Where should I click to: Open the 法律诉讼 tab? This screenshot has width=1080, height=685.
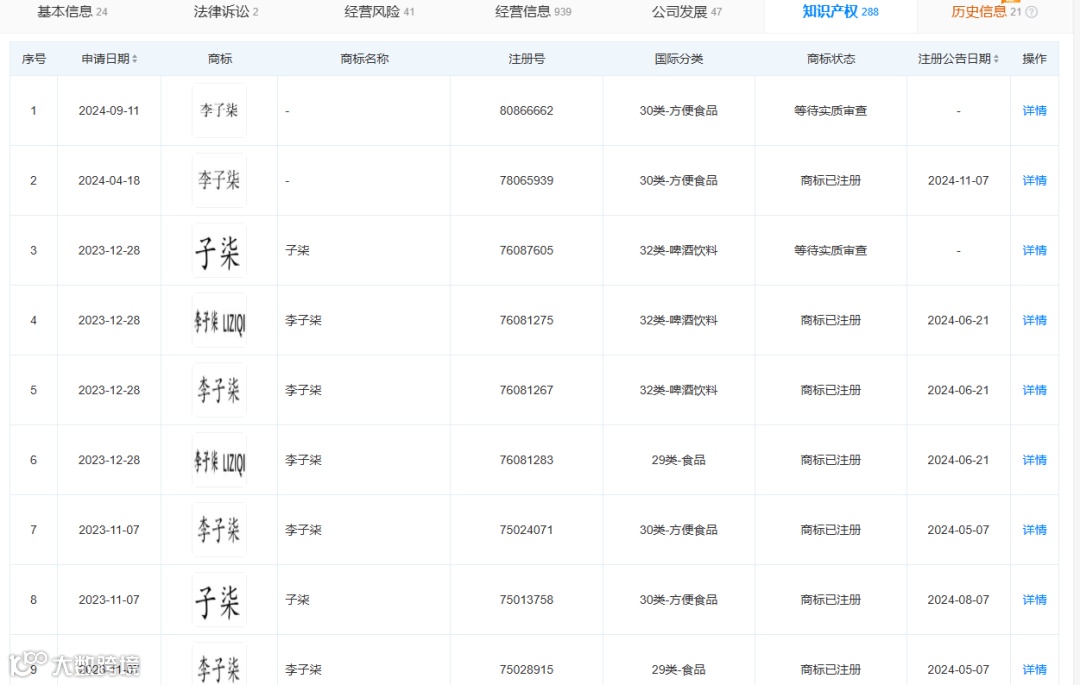[216, 11]
